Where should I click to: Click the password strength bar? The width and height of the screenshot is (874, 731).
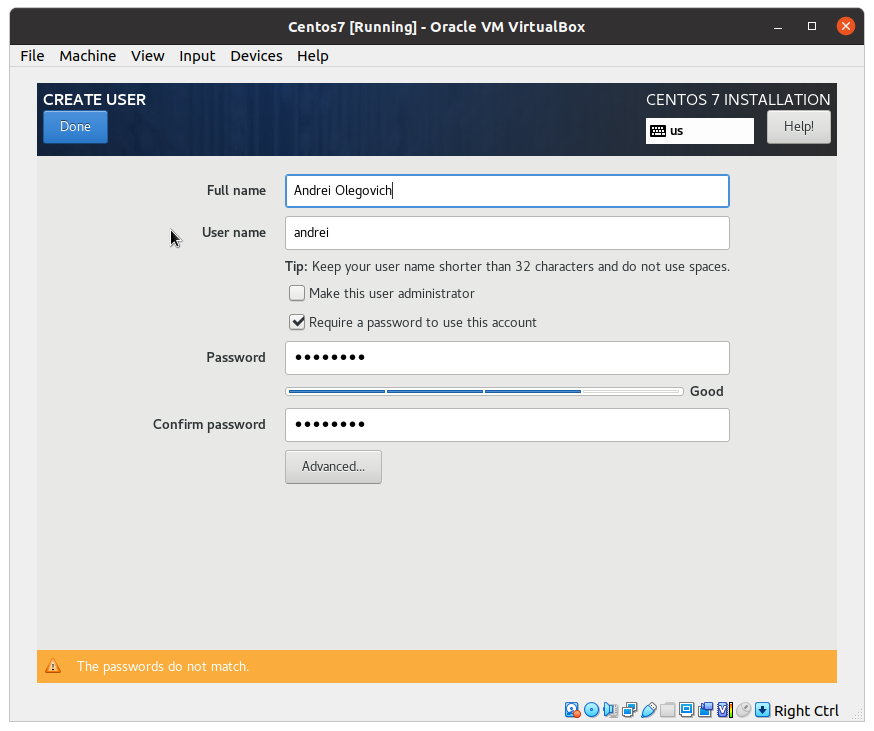pyautogui.click(x=484, y=392)
